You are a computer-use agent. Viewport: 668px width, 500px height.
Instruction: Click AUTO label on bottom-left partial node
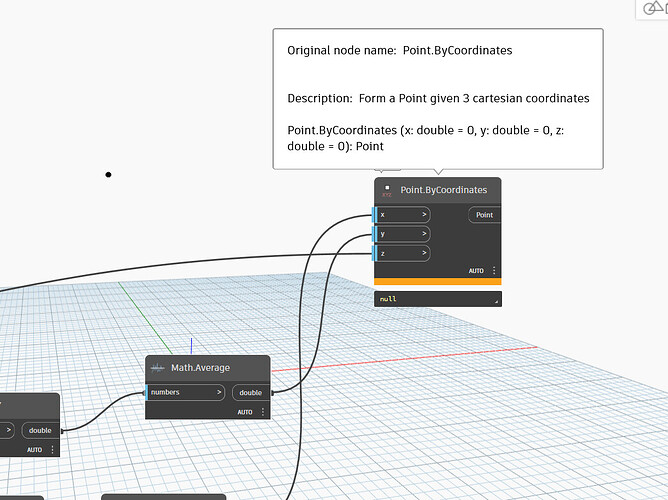pos(35,450)
